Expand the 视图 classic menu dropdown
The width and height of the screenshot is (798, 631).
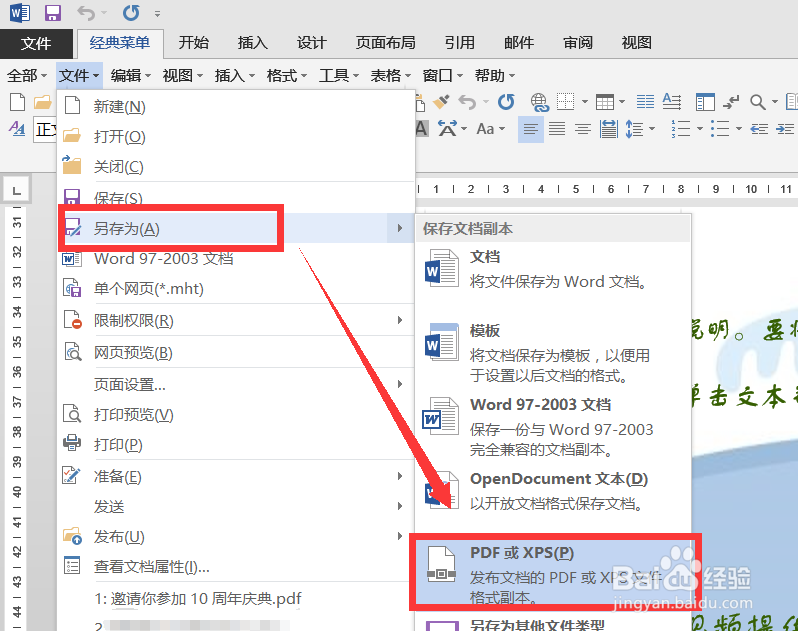(x=183, y=76)
